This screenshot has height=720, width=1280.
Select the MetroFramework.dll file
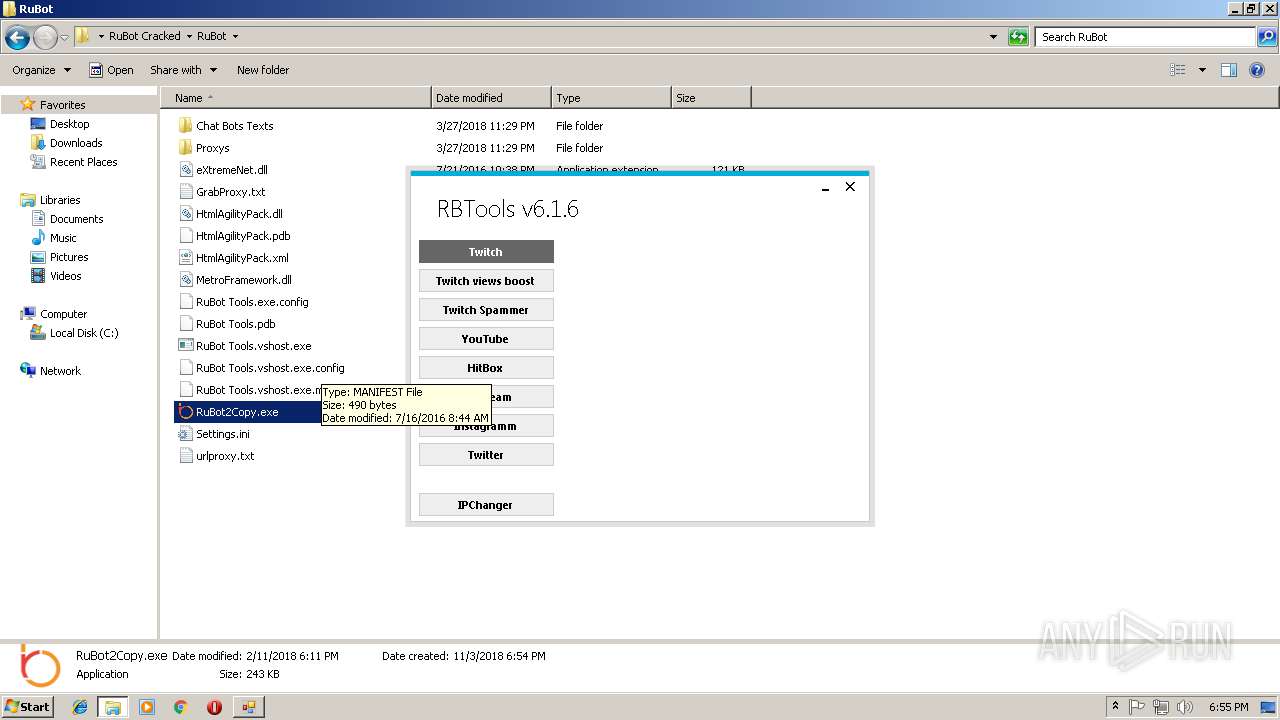[244, 280]
